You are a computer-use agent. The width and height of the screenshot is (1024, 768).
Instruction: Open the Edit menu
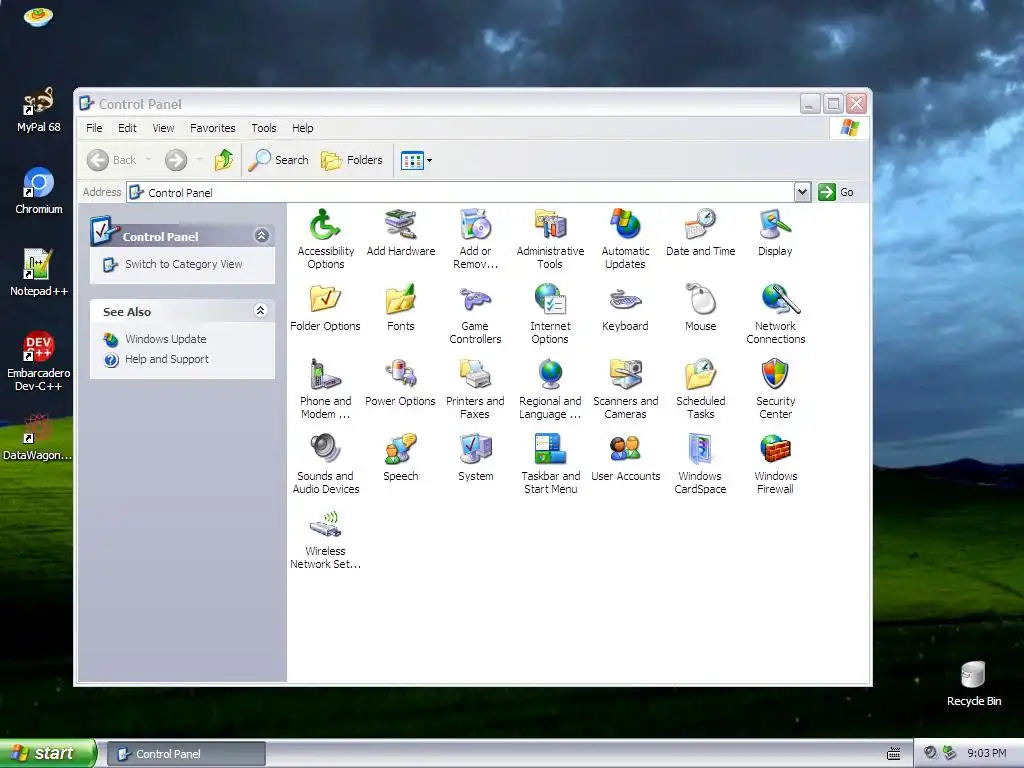click(x=127, y=128)
